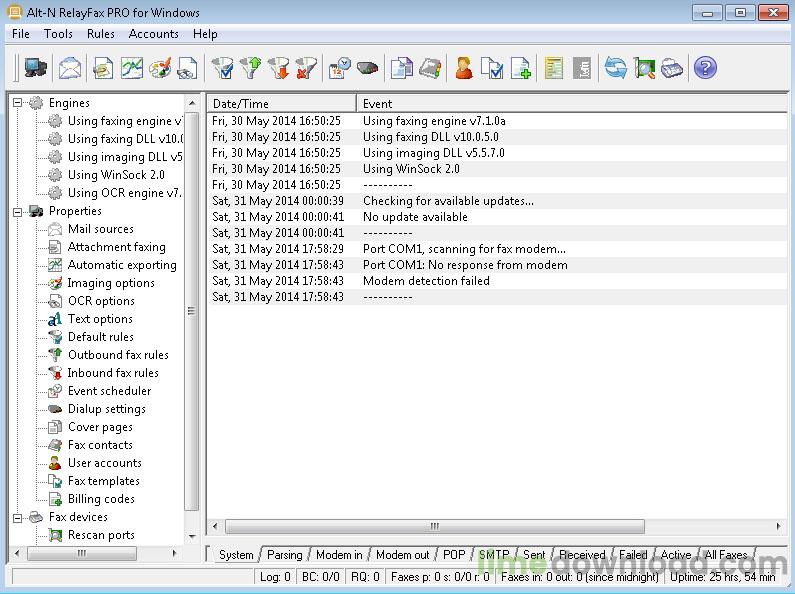The height and width of the screenshot is (594, 795).
Task: Switch to the Modem out tab
Action: [403, 555]
